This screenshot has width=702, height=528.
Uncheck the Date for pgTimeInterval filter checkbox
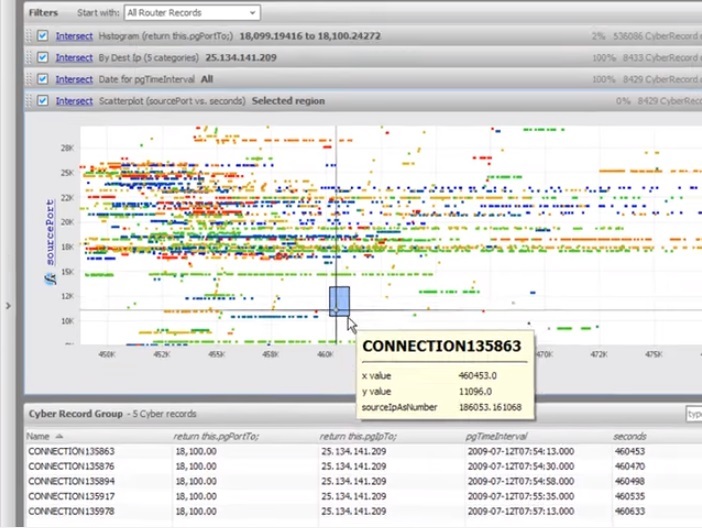point(43,79)
